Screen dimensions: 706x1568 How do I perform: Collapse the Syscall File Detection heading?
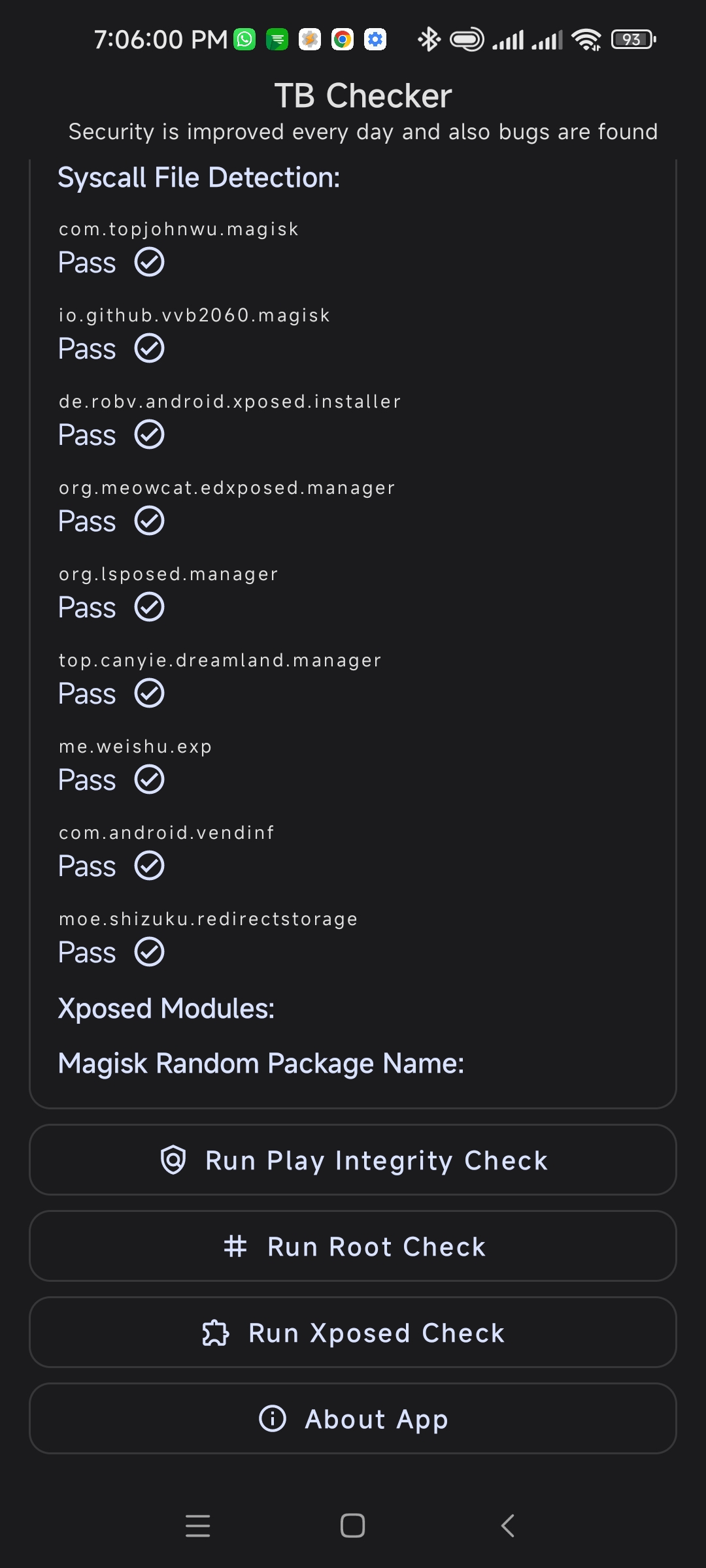coord(199,178)
